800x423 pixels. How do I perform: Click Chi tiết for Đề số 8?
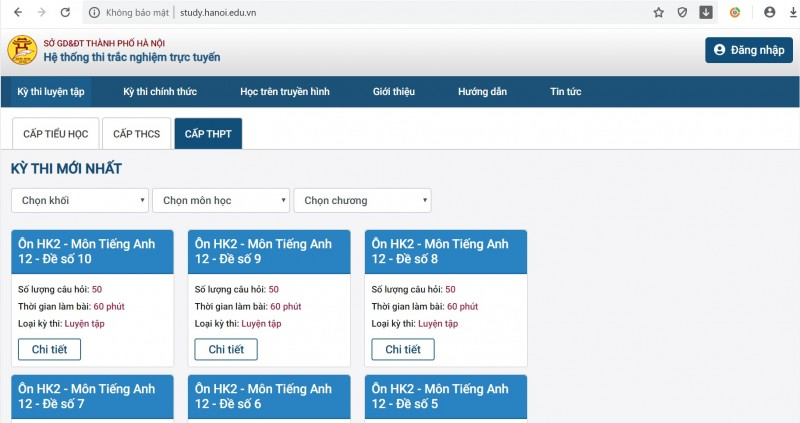[402, 349]
